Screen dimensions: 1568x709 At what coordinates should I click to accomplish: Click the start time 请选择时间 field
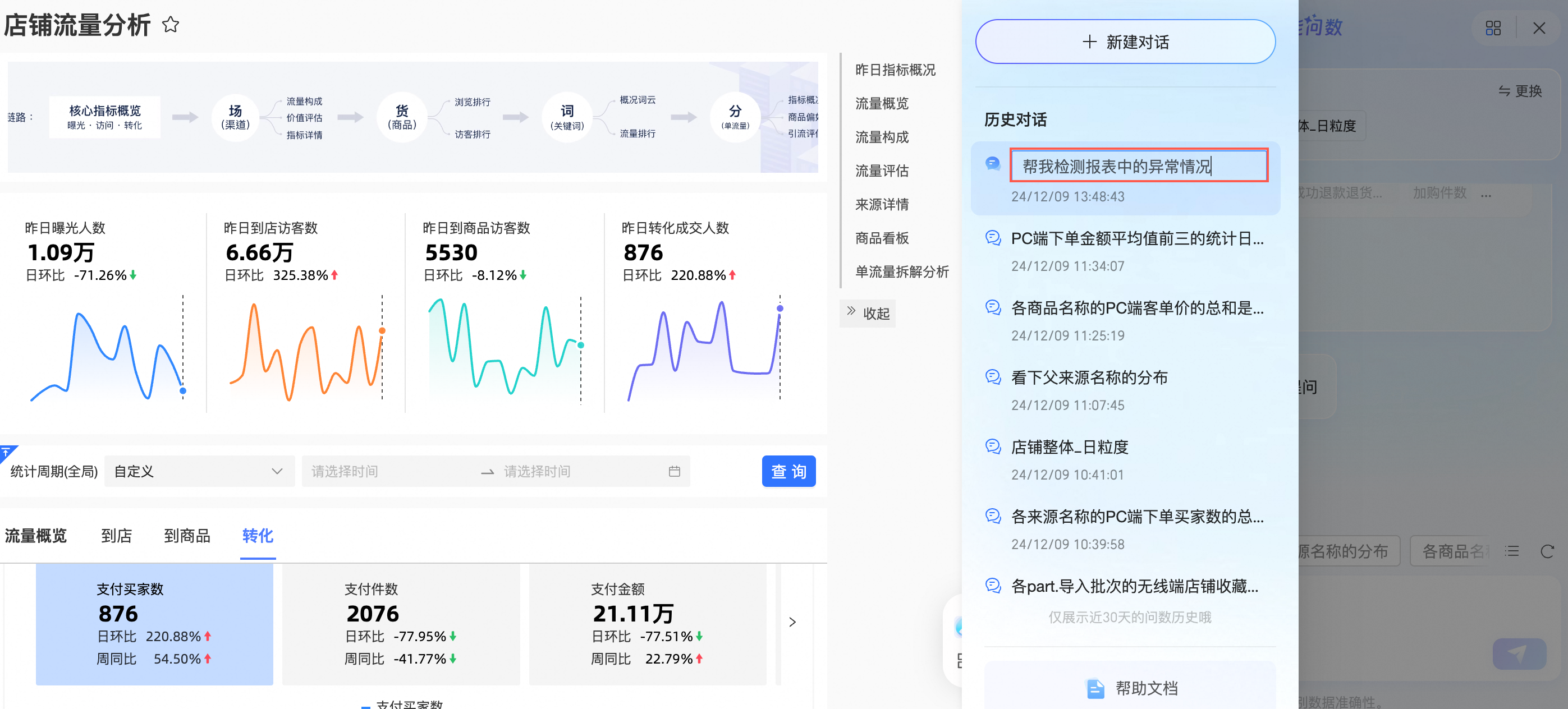click(389, 471)
